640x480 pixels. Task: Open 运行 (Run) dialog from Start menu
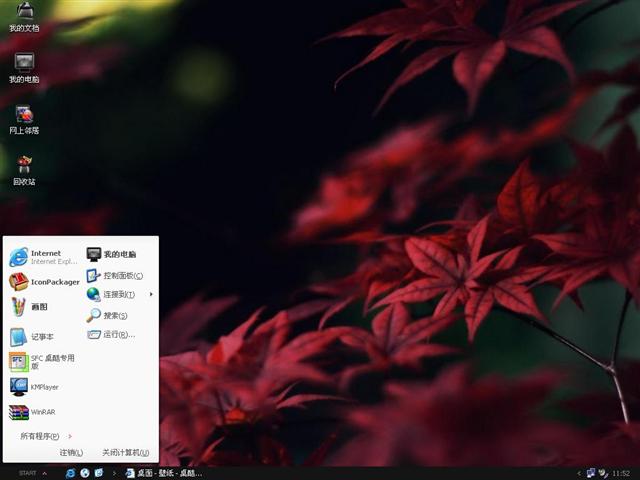116,334
